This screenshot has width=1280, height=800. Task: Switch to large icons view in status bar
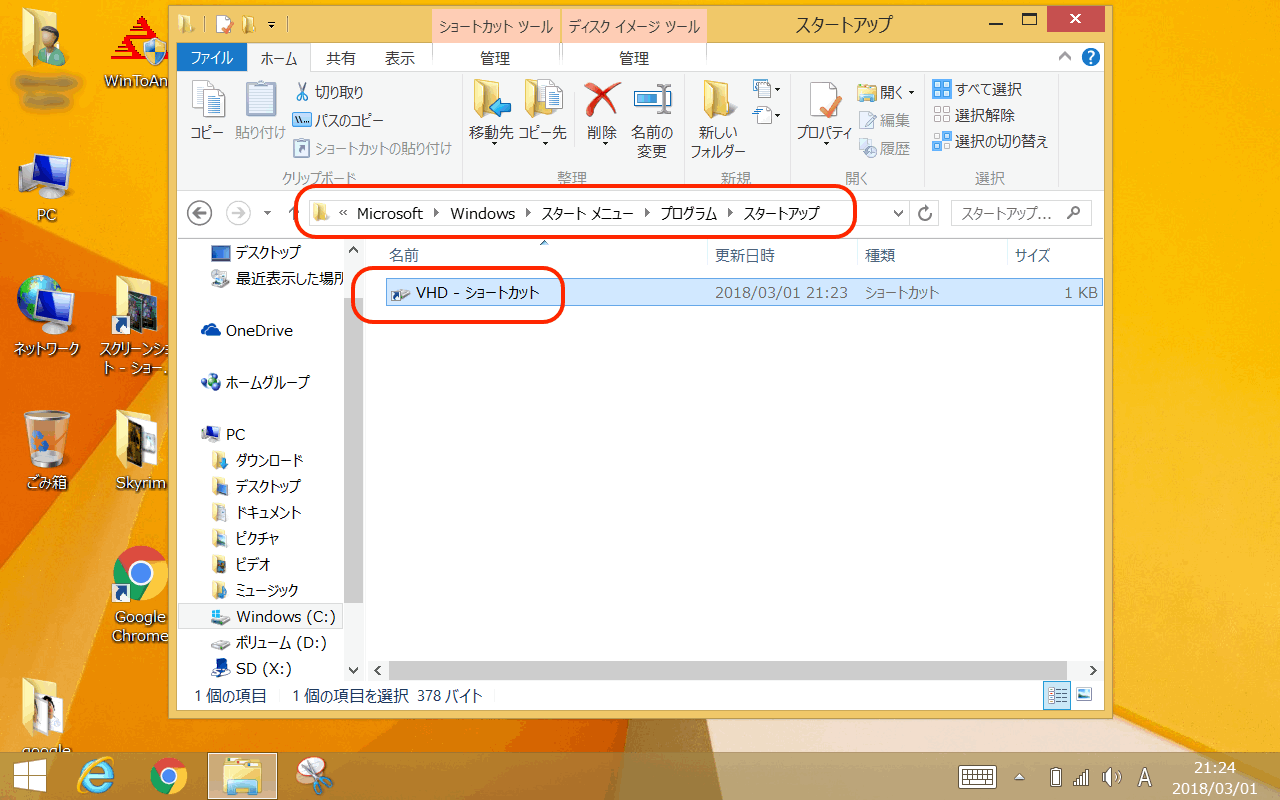(x=1083, y=695)
